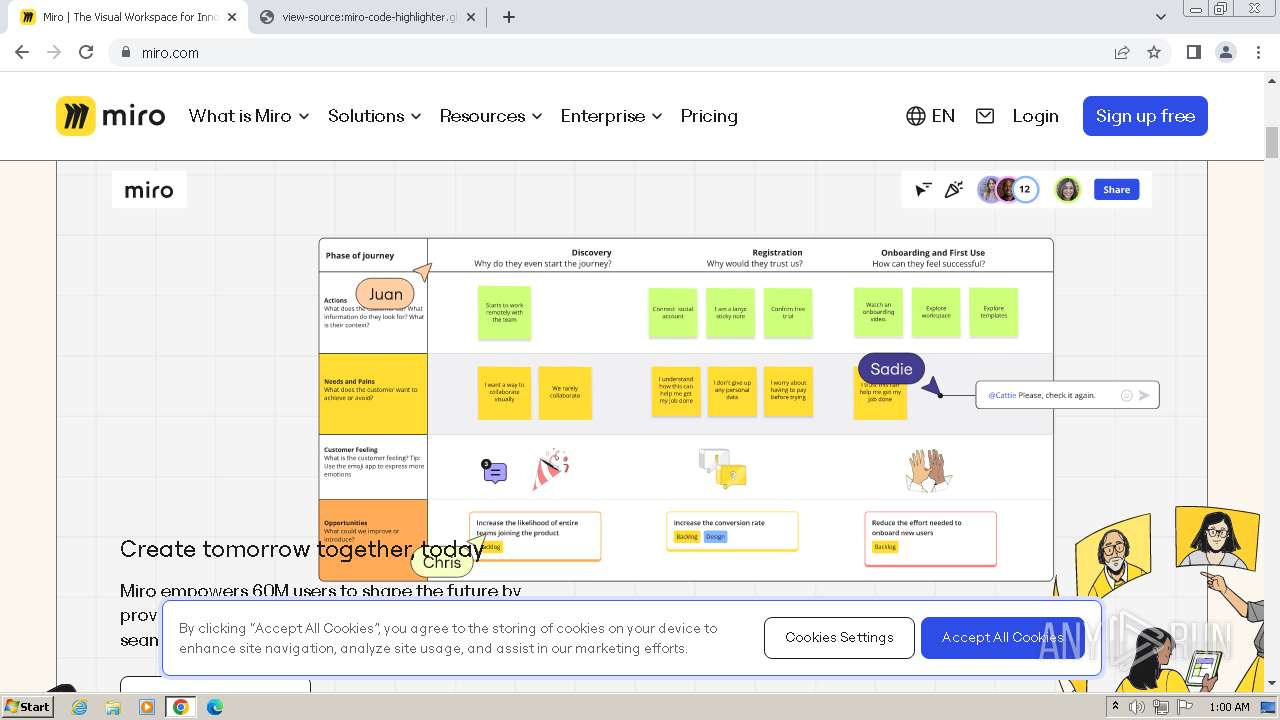The image size is (1280, 720).
Task: Click send arrow in comment box
Action: click(x=1144, y=395)
